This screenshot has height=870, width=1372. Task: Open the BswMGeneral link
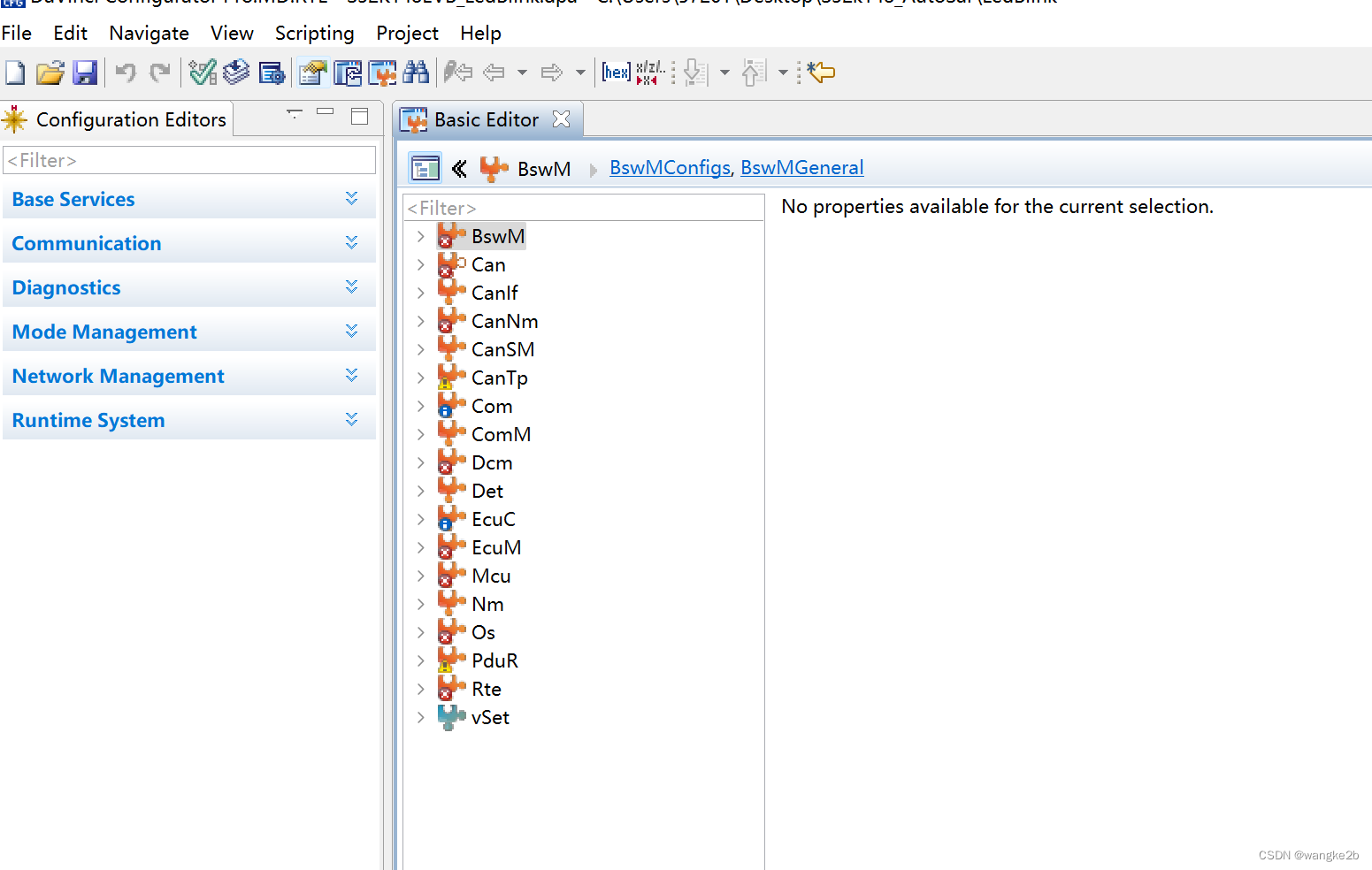(x=802, y=168)
